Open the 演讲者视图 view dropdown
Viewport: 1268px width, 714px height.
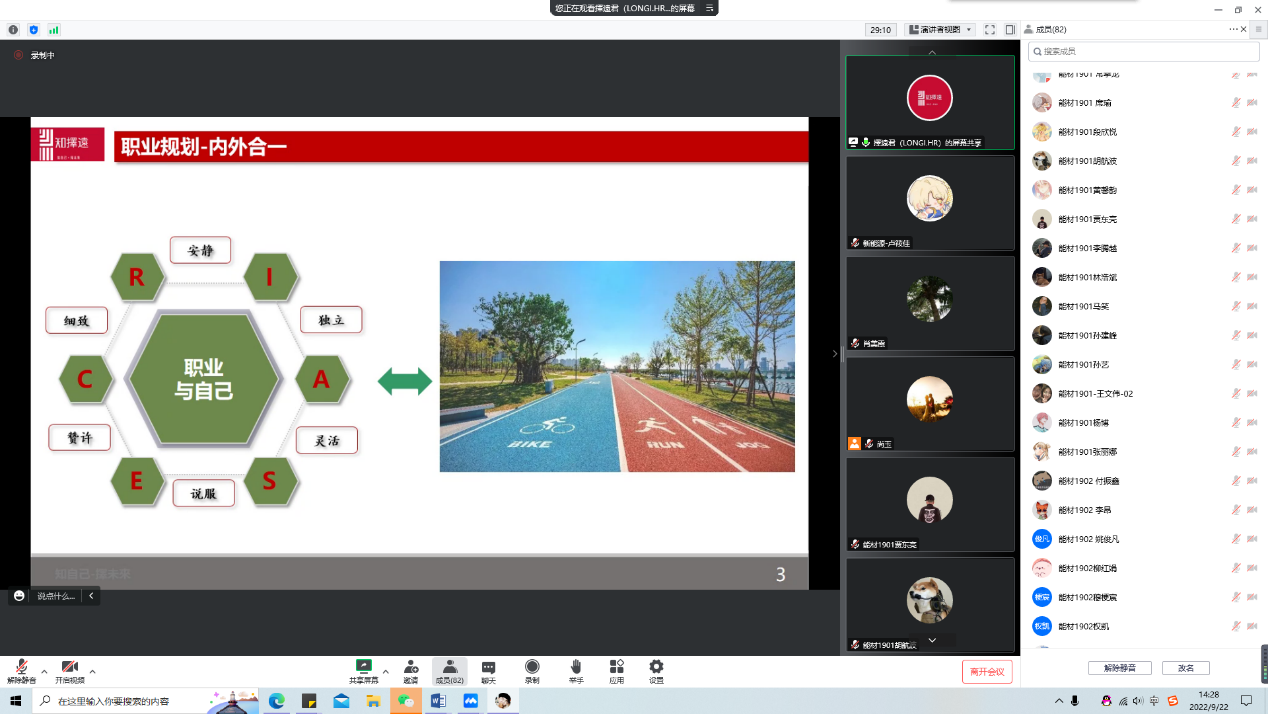pos(940,30)
